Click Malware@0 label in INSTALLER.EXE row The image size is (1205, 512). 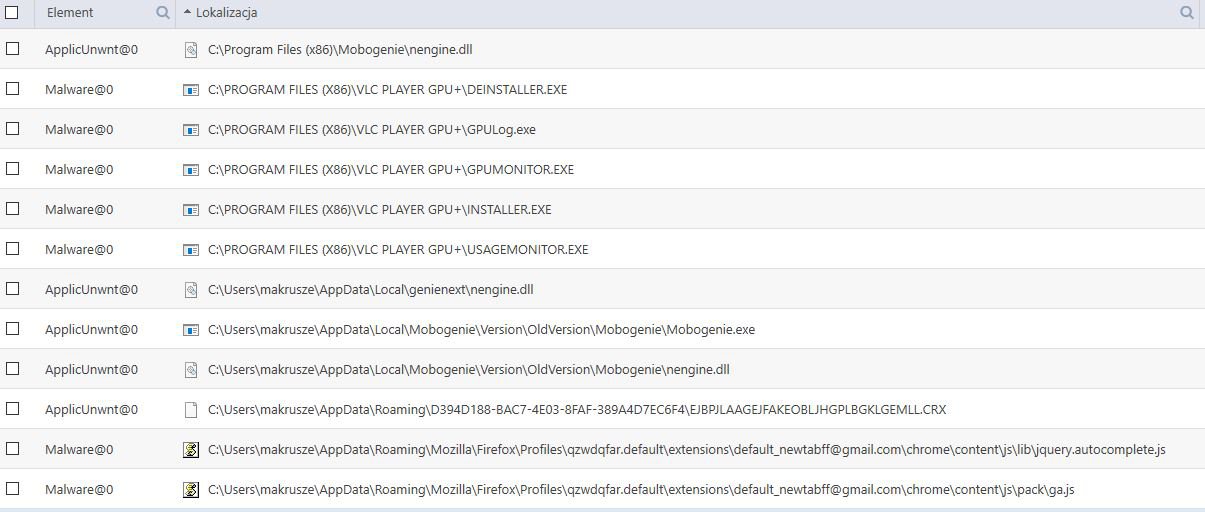click(79, 209)
